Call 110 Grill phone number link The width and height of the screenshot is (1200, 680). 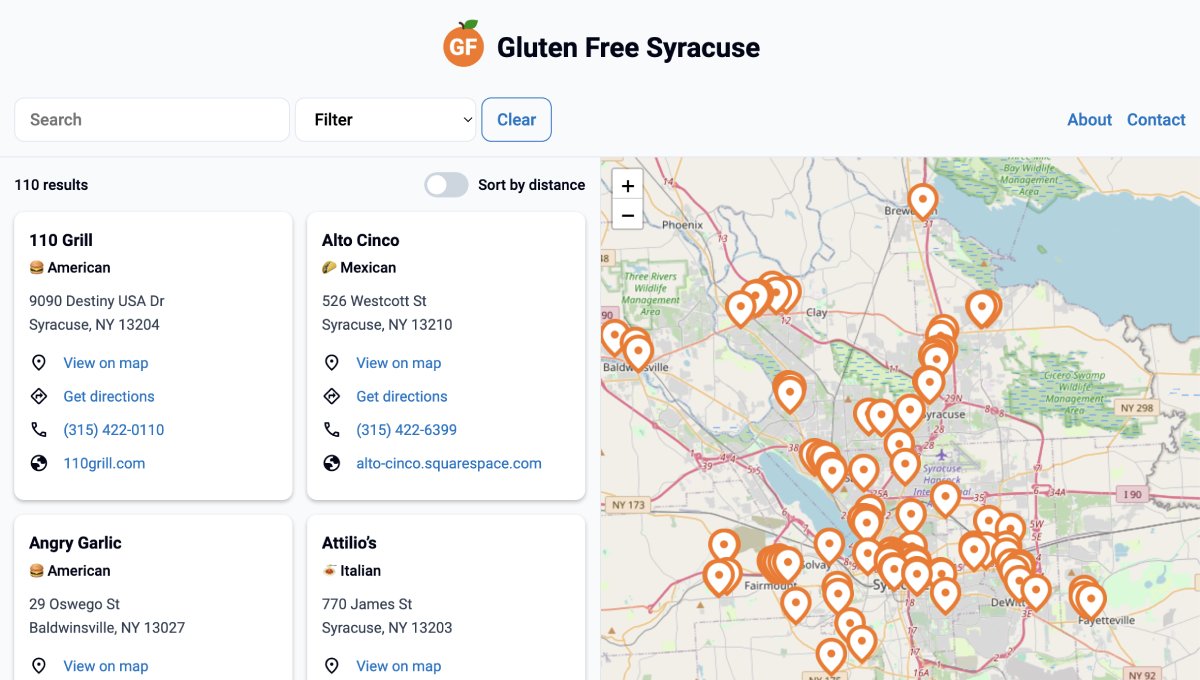(x=113, y=430)
